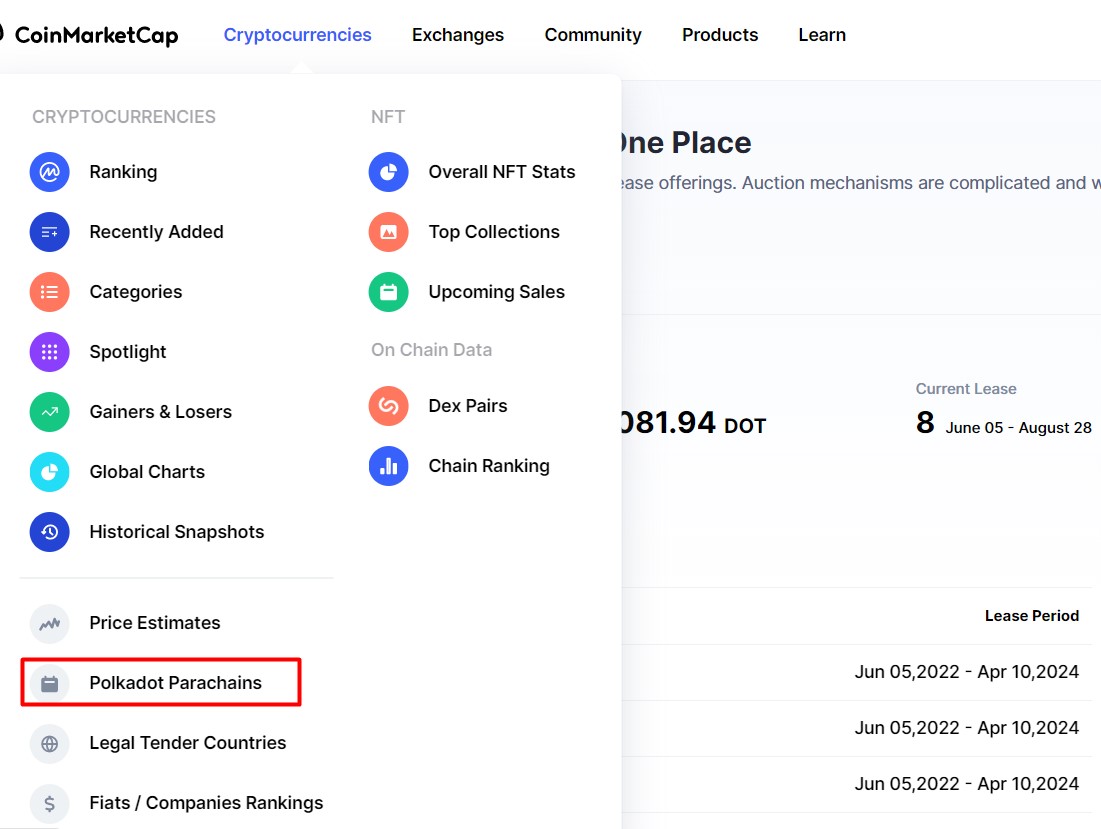Click the Fiats dollar sign icon
The height and width of the screenshot is (829, 1101).
tap(49, 803)
